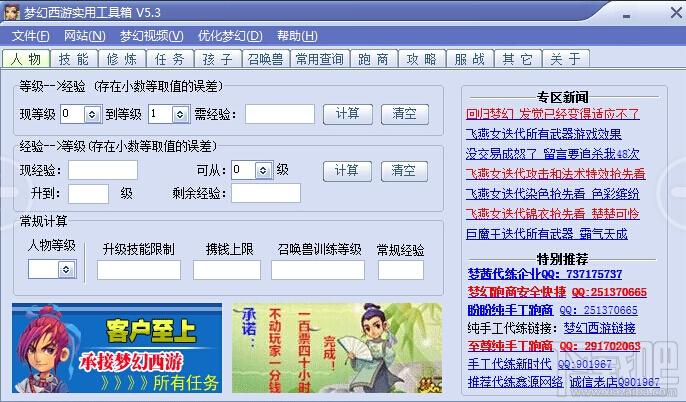Click 清空 in the 等级-->经验 section
The image size is (686, 402).
coord(405,114)
